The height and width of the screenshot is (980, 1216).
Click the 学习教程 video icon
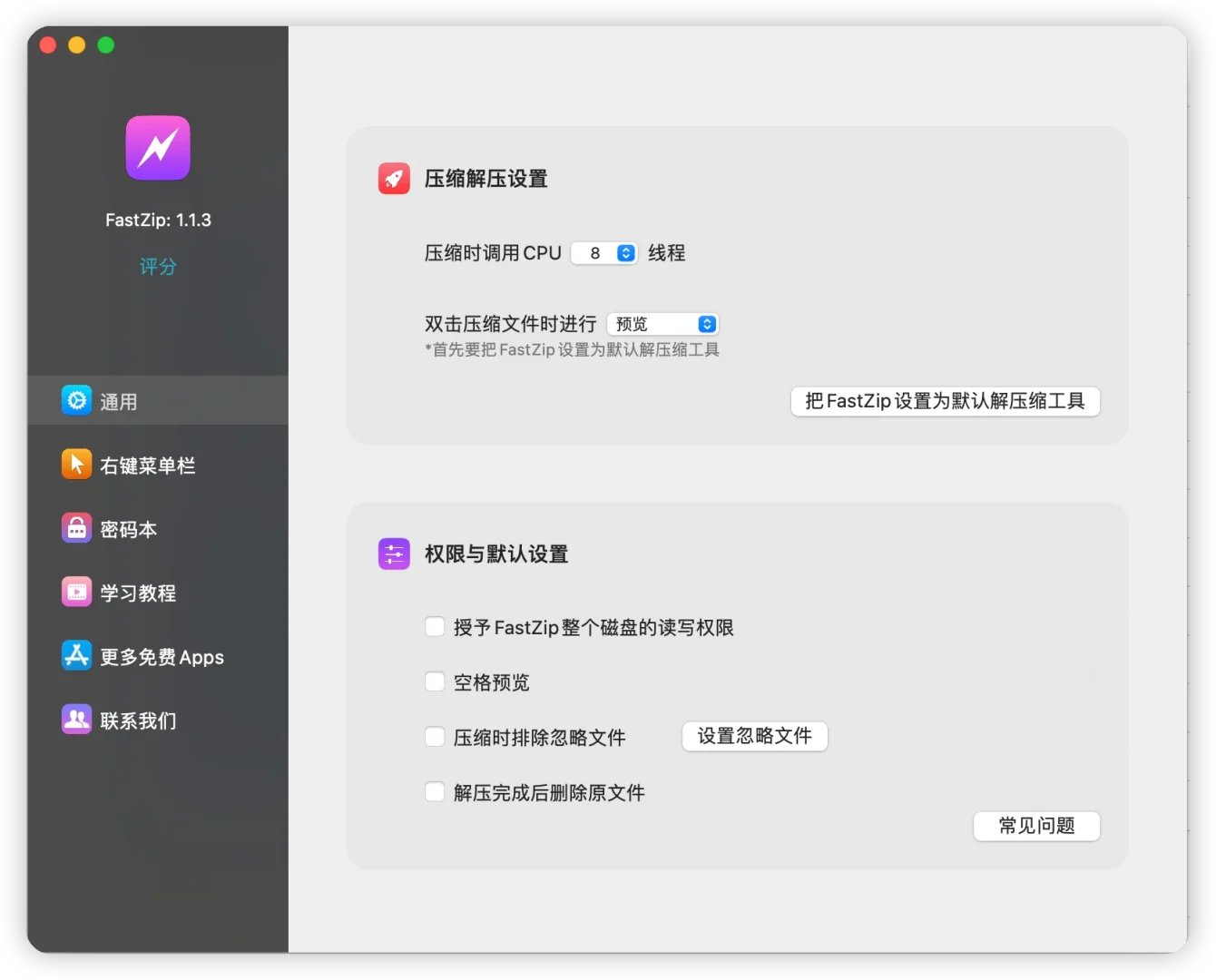click(x=77, y=592)
